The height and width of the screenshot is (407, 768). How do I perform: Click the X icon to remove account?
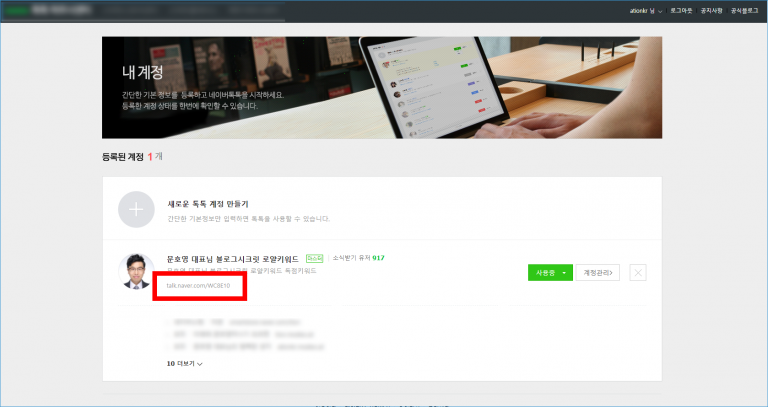pyautogui.click(x=639, y=273)
